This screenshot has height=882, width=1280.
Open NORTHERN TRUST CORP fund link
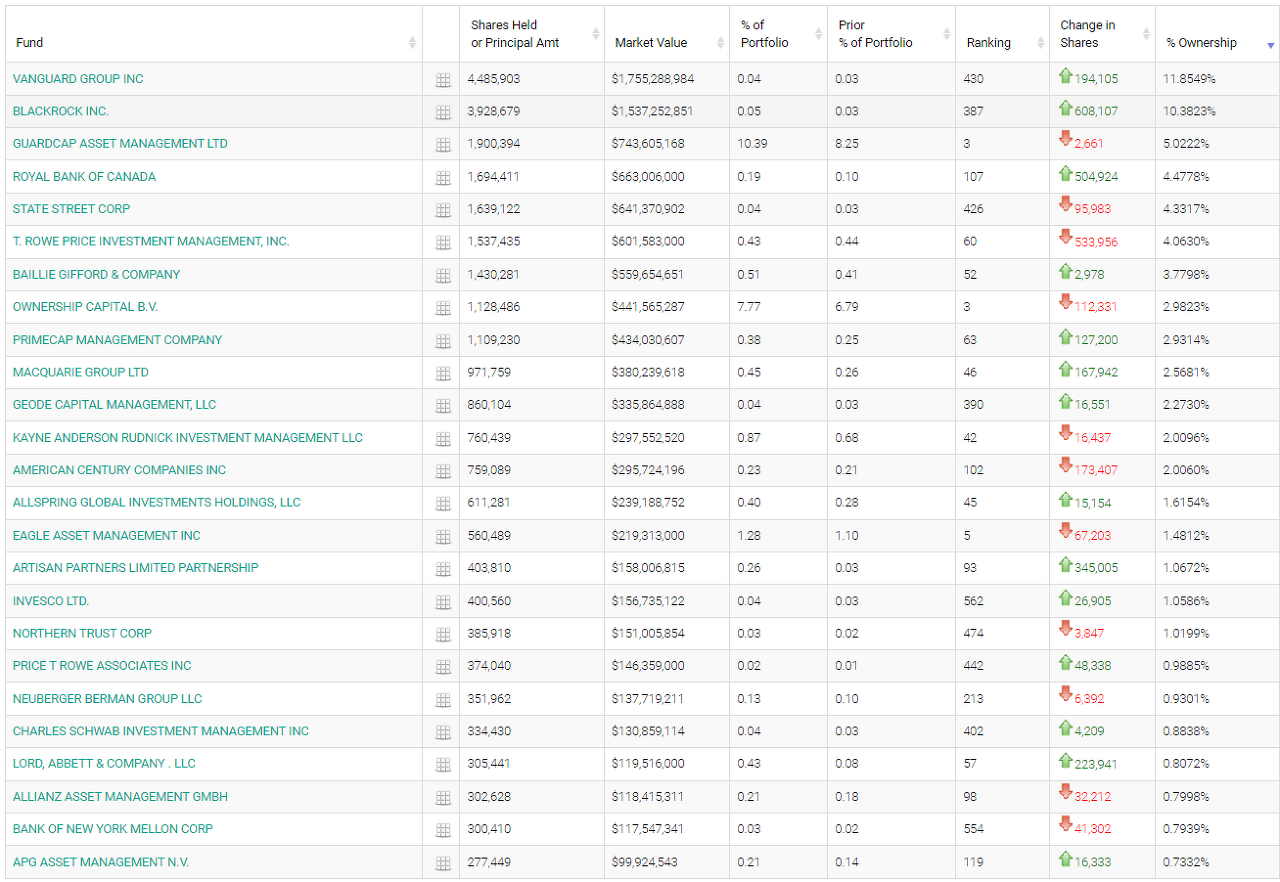(x=82, y=633)
